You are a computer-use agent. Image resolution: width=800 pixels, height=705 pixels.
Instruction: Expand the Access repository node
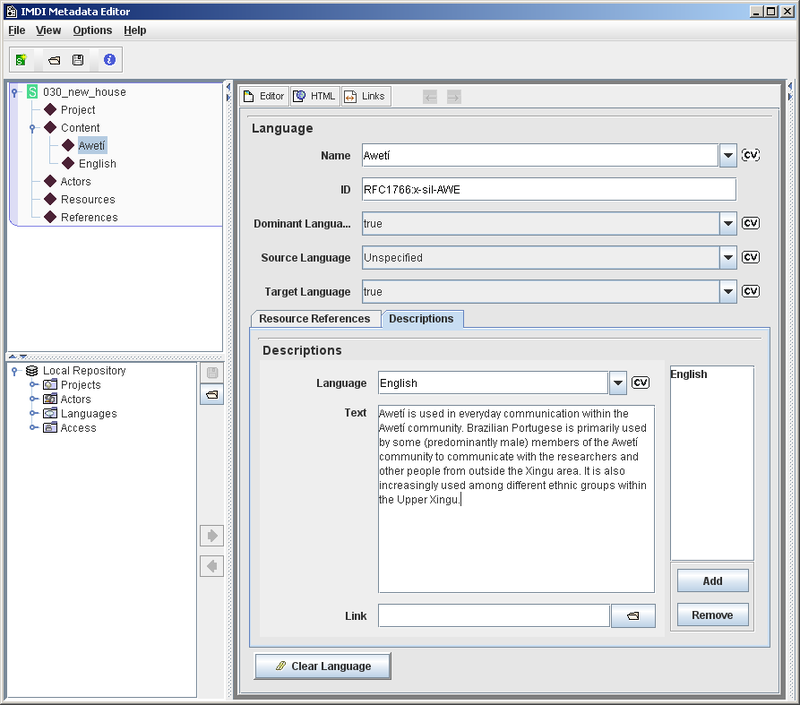tap(33, 427)
